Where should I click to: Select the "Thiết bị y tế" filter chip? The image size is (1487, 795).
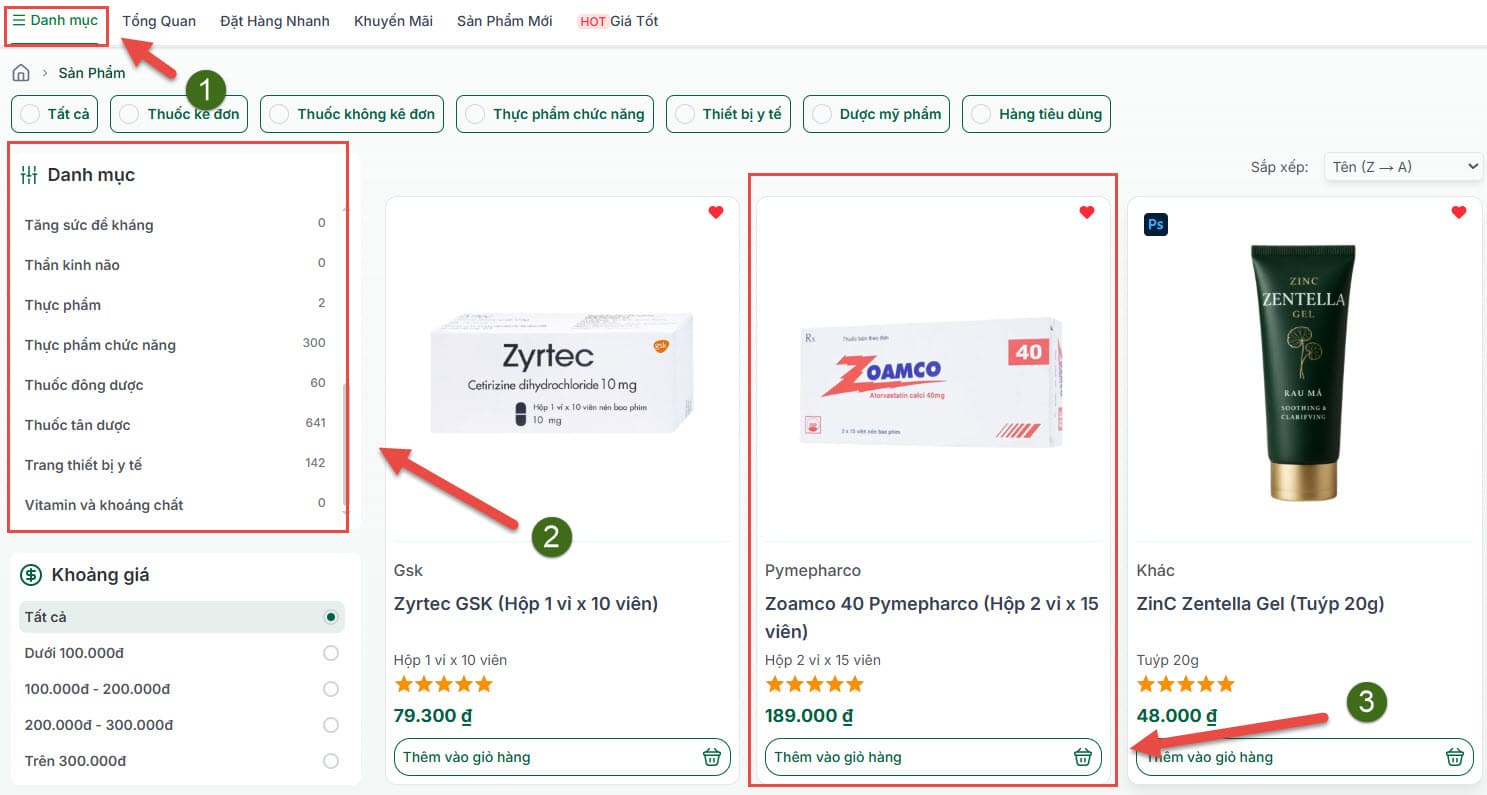[728, 114]
